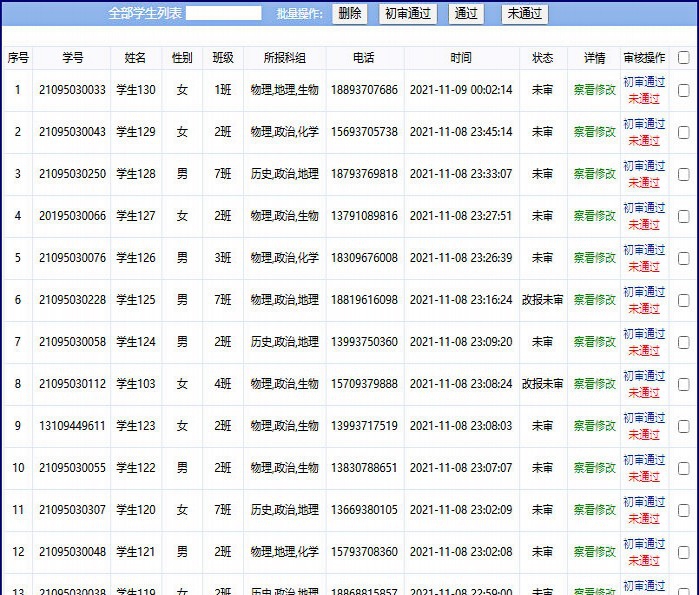The height and width of the screenshot is (595, 699).
Task: Click the 改报未审 status of 学生125
Action: click(x=543, y=300)
